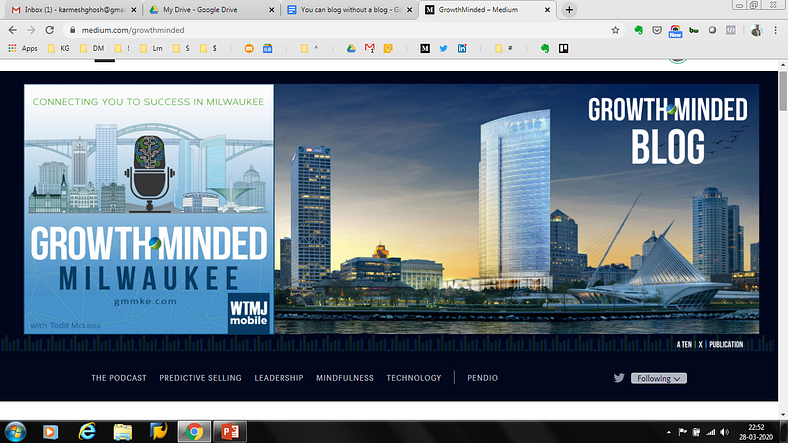Click the address bar showing medium.com/growthminded
Screen dimensions: 788x443
coord(342,30)
